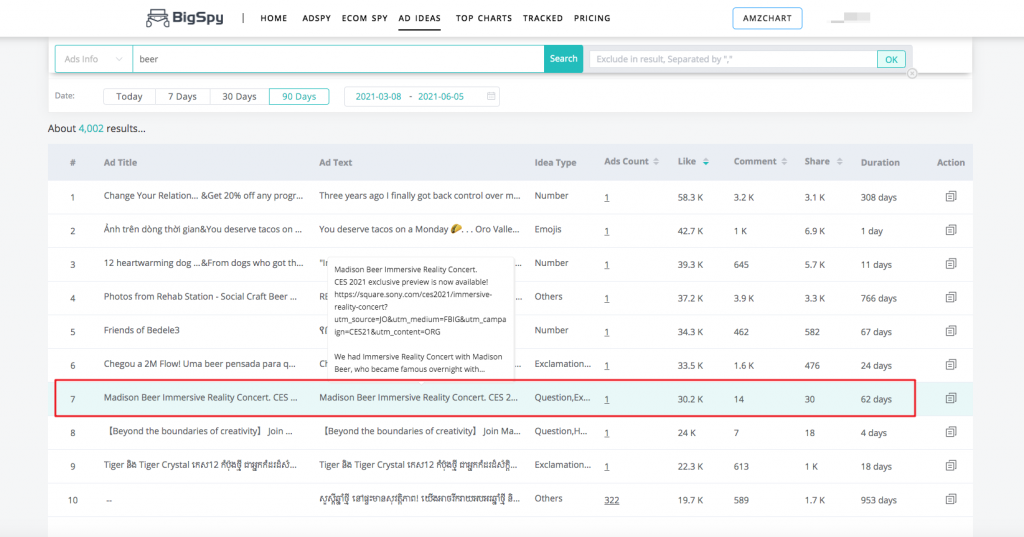
Task: Click the Duration column header
Action: pos(880,163)
